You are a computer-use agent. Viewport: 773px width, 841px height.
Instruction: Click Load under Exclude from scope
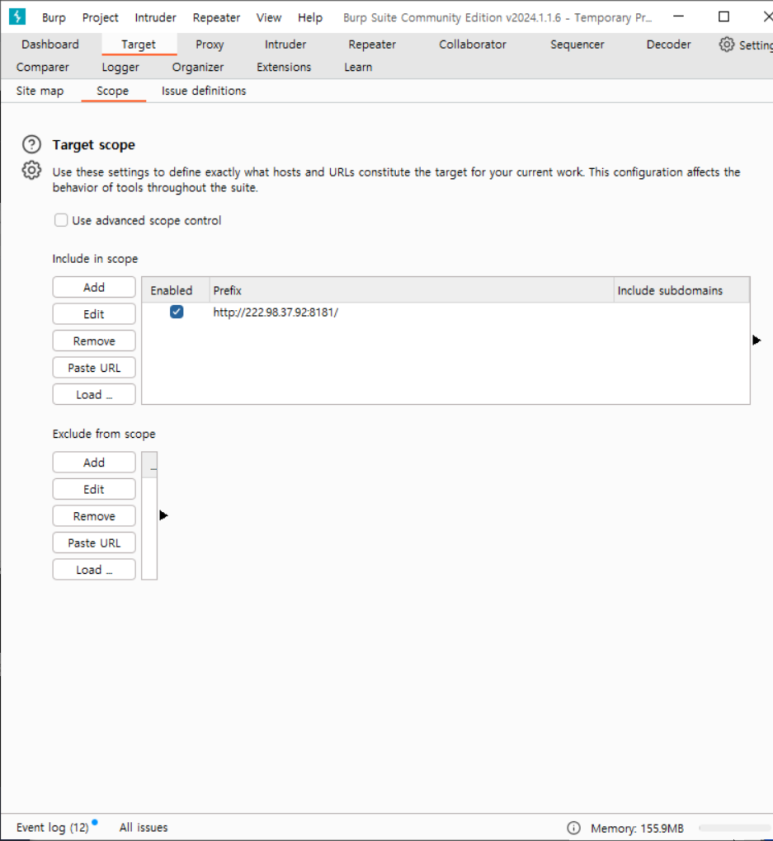(94, 569)
